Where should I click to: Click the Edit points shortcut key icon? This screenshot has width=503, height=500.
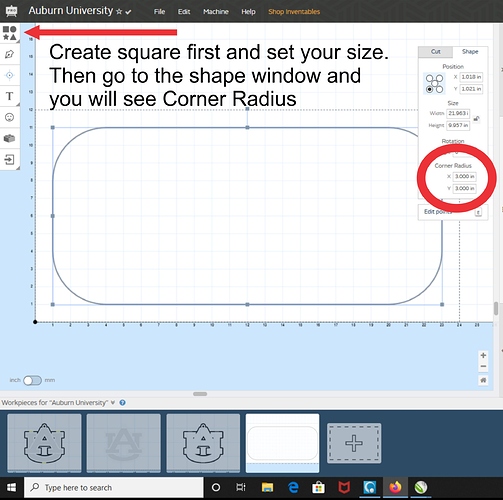click(x=478, y=212)
